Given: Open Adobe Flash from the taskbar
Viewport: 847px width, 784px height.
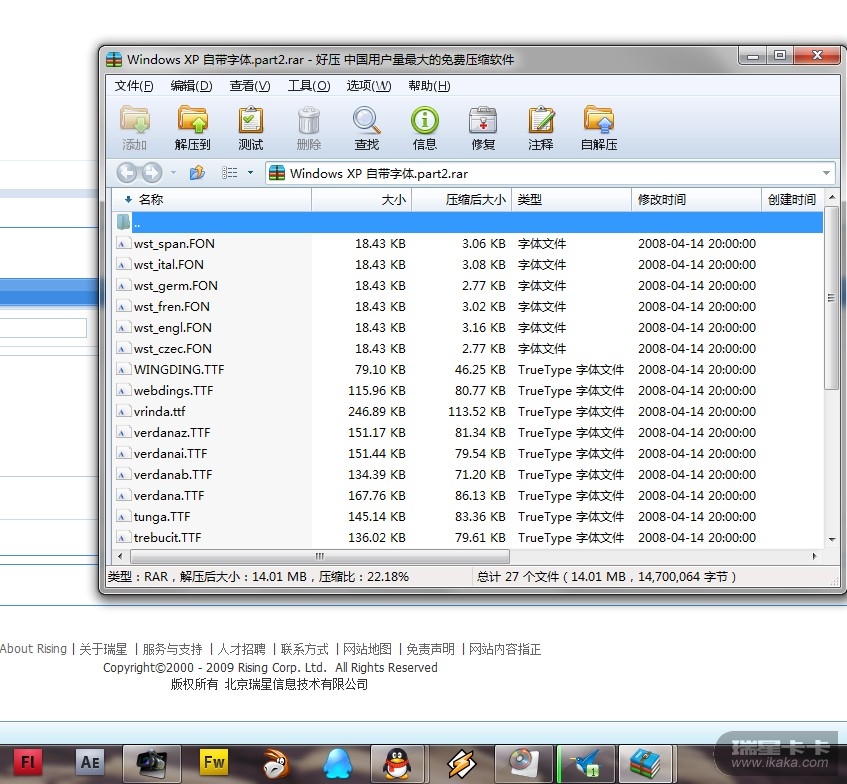Looking at the screenshot, I should (x=28, y=762).
